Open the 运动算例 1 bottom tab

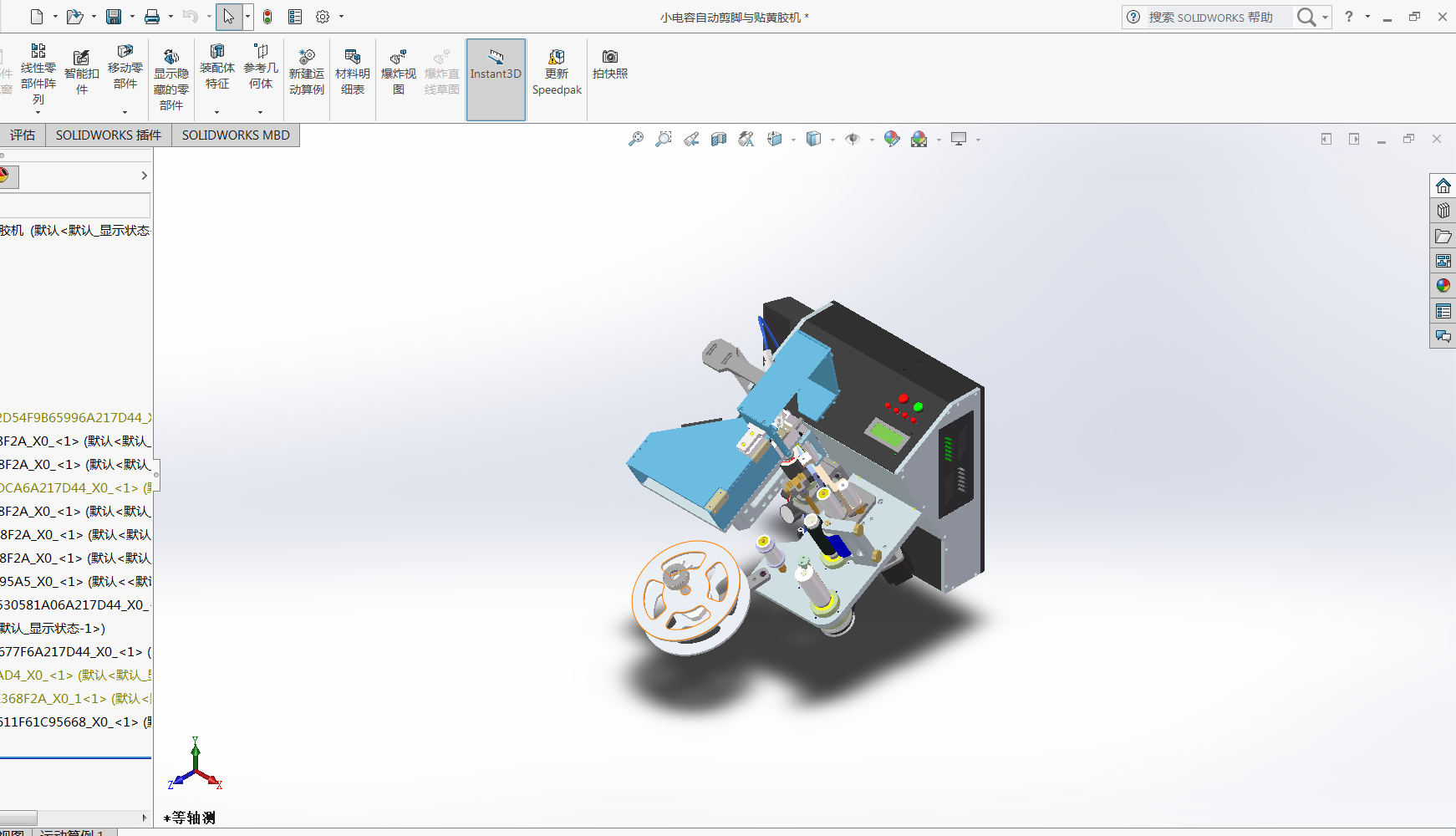click(72, 833)
